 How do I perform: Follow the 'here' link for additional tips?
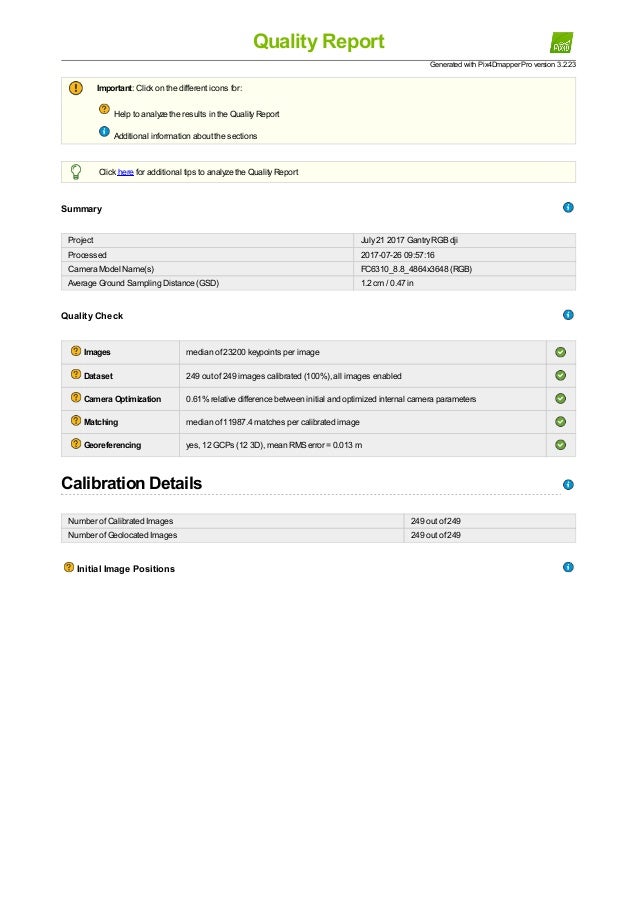126,172
